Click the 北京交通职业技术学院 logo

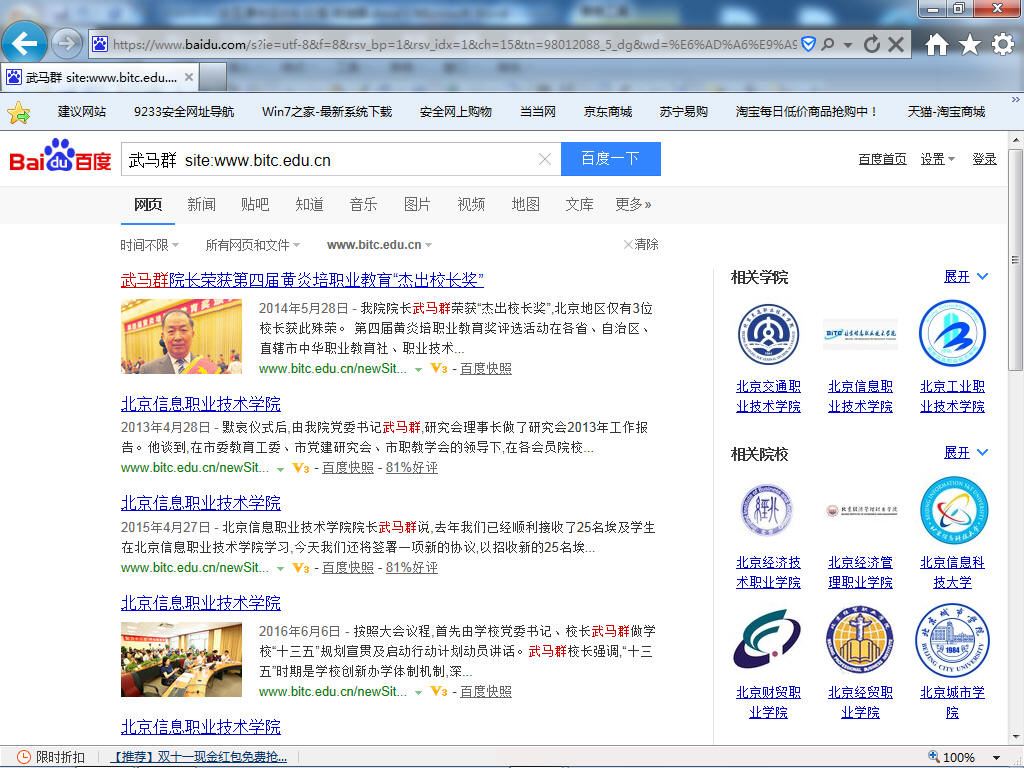tap(768, 334)
